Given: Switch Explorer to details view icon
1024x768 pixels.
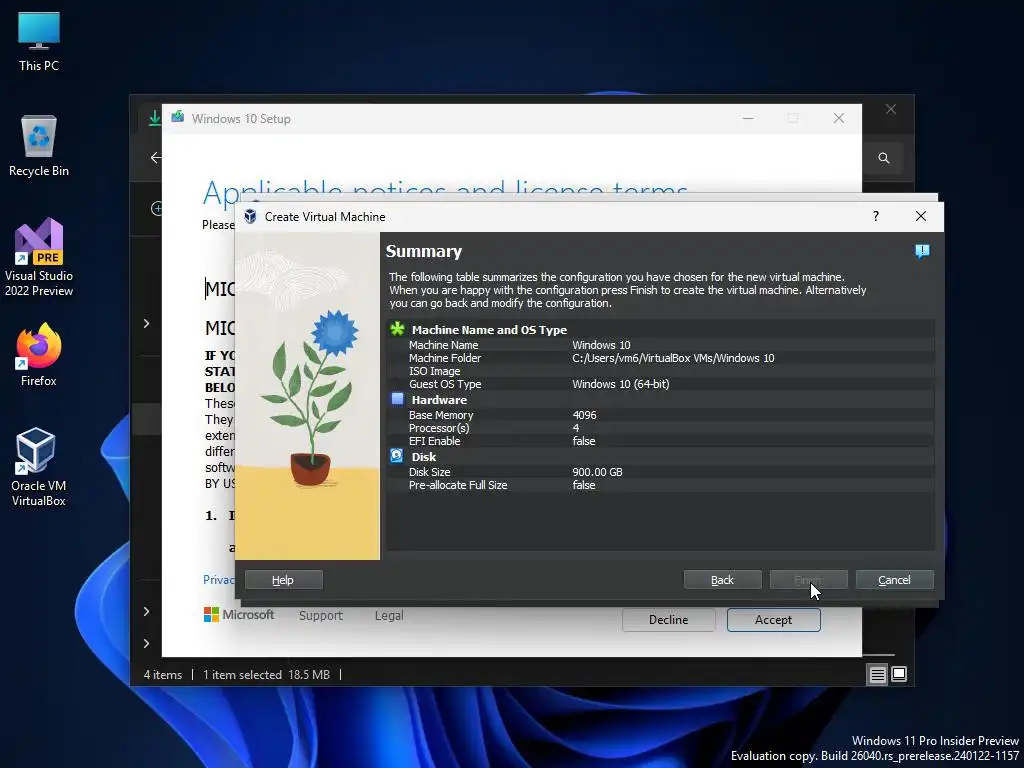Looking at the screenshot, I should pyautogui.click(x=877, y=674).
